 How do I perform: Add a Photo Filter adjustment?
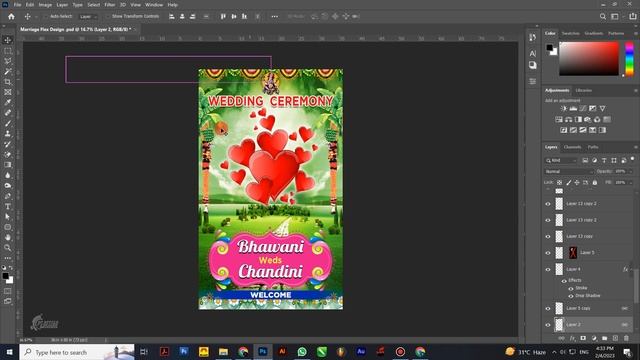[x=588, y=119]
